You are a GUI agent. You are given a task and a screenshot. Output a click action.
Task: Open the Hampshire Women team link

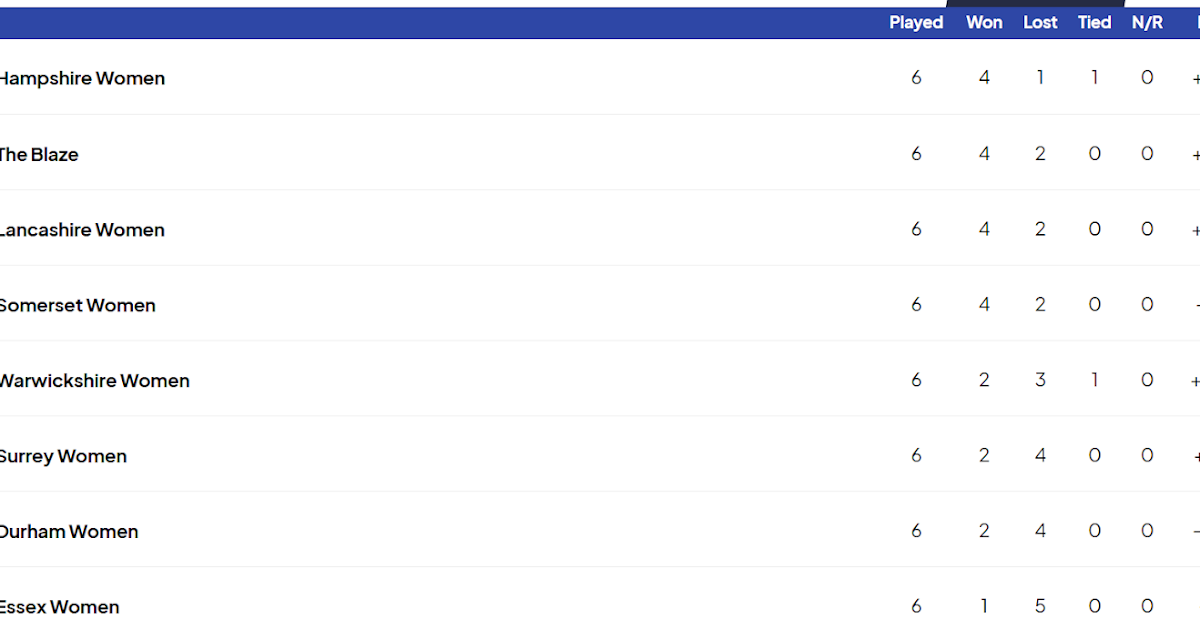pyautogui.click(x=82, y=79)
